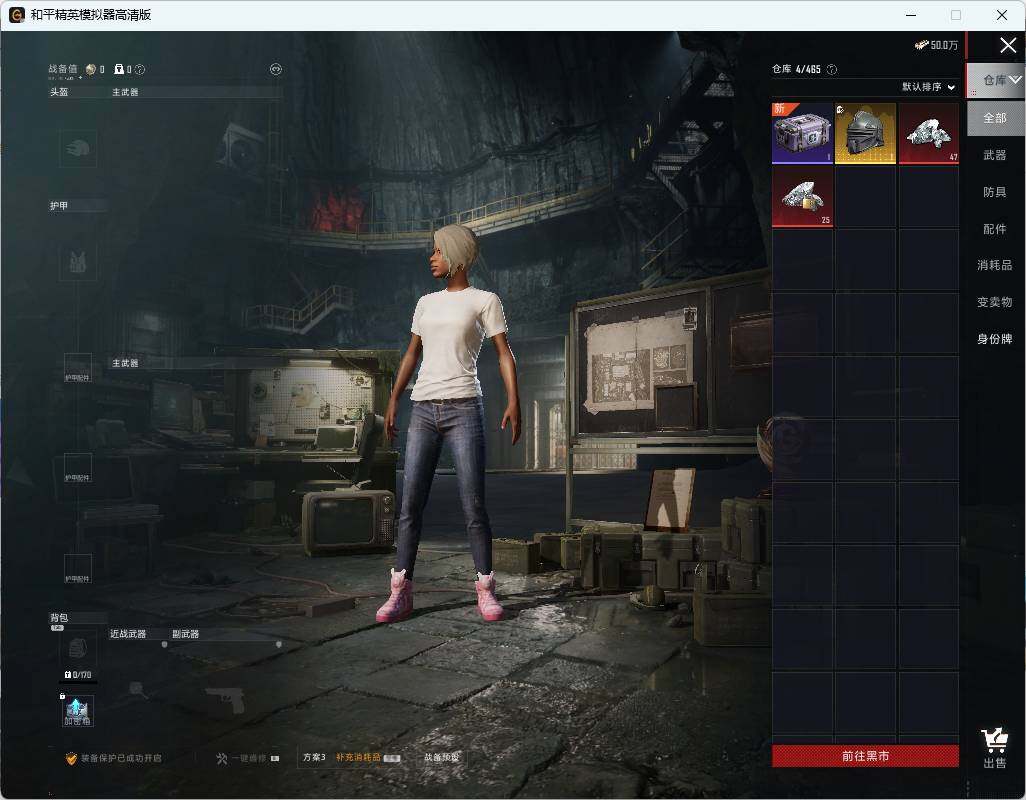Click the character model in white t-shirt
This screenshot has width=1026, height=800.
[x=450, y=422]
